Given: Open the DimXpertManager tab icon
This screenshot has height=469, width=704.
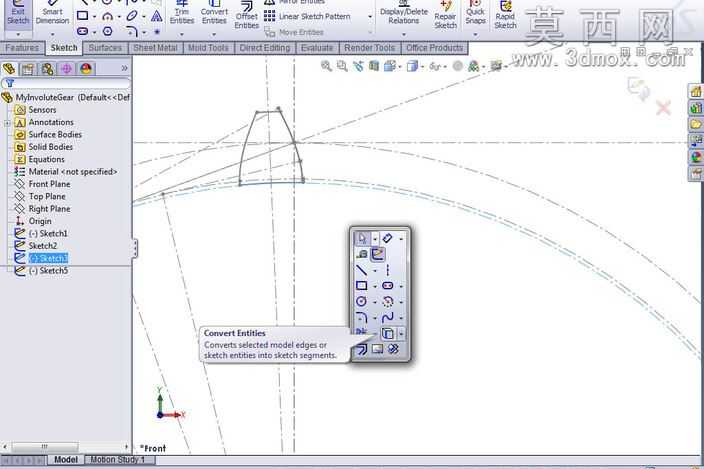Looking at the screenshot, I should pos(66,69).
